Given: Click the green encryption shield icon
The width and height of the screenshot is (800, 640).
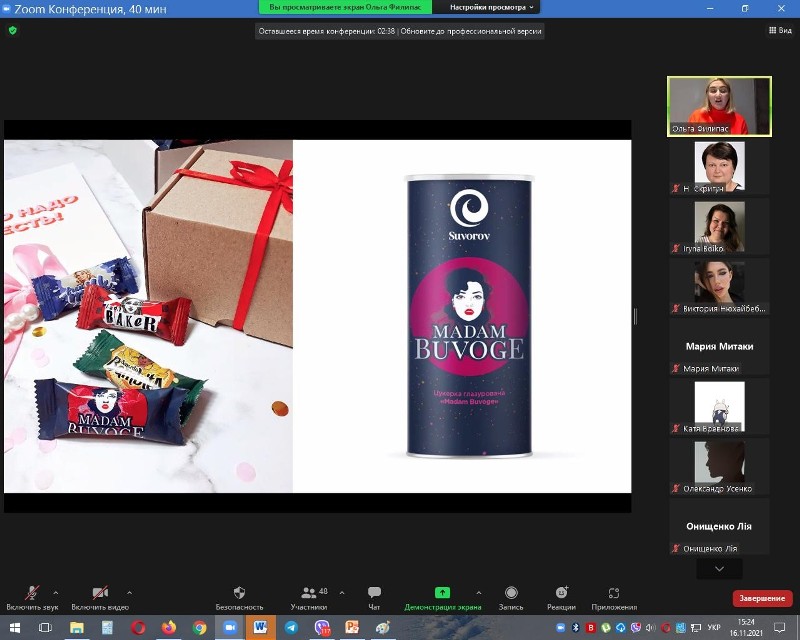Looking at the screenshot, I should (x=13, y=31).
